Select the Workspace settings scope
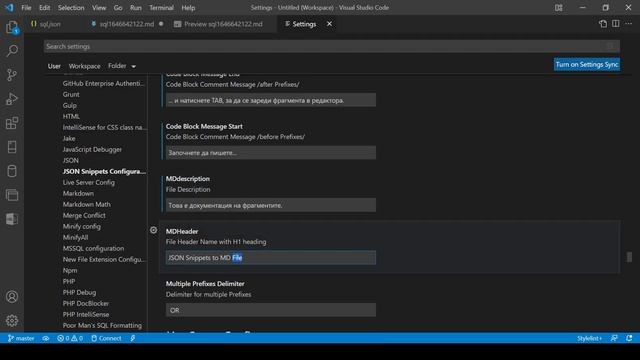The height and width of the screenshot is (360, 640). pos(84,66)
